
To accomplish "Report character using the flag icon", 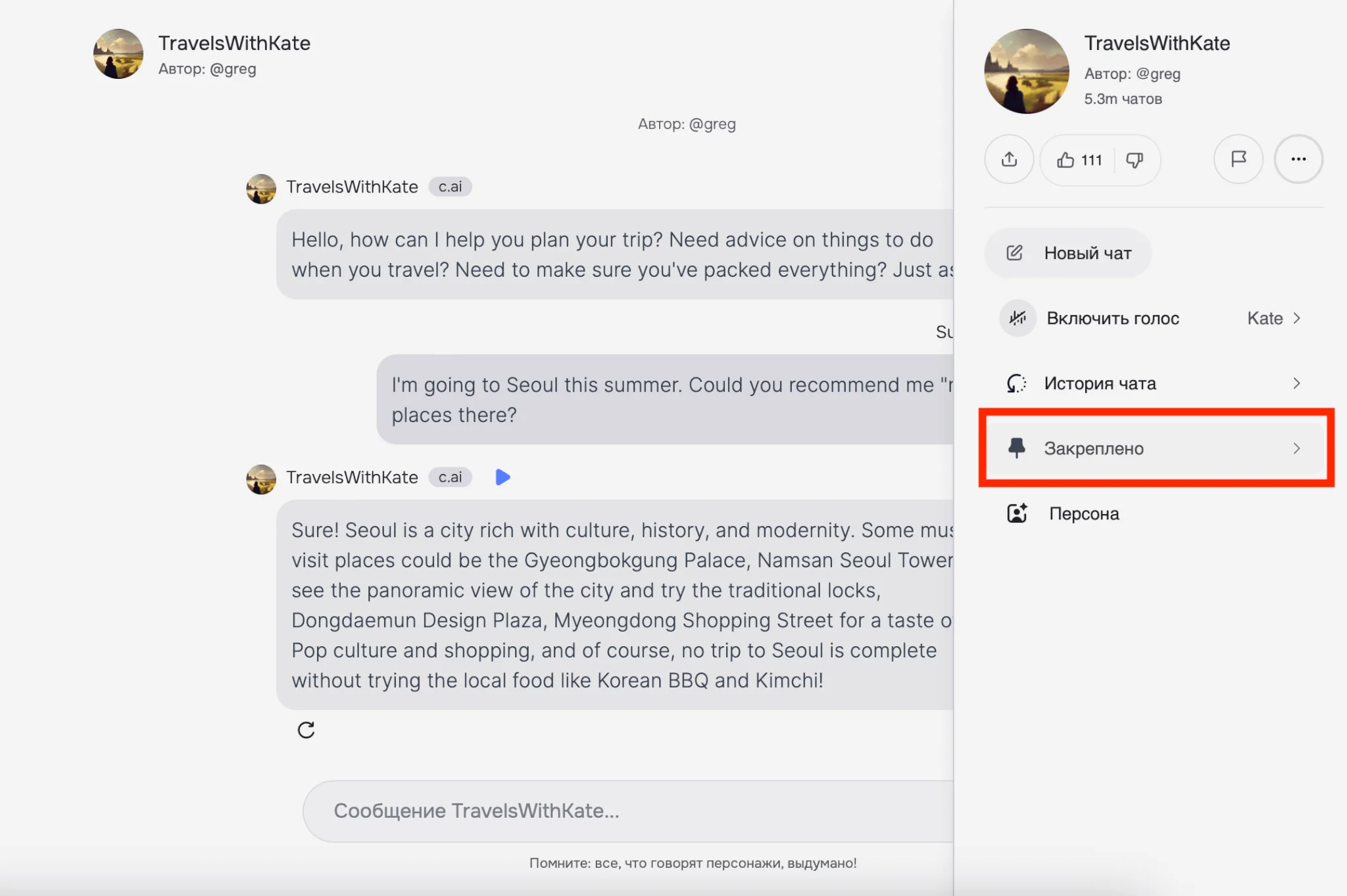I will point(1238,159).
